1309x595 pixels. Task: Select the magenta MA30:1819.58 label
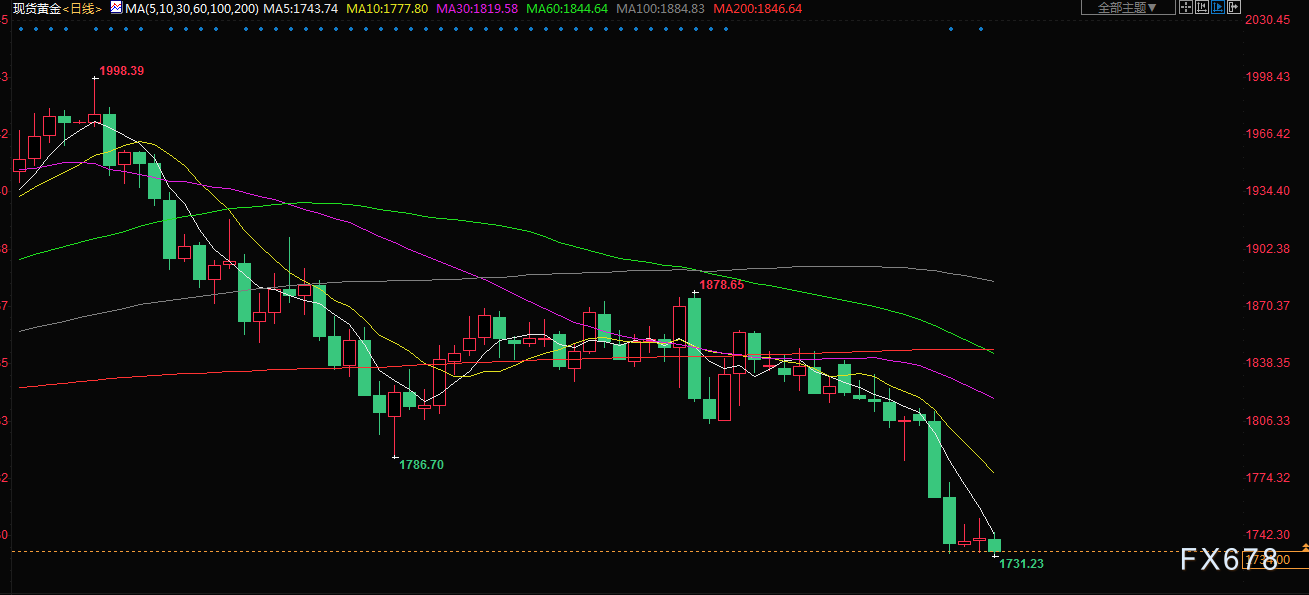[x=477, y=8]
